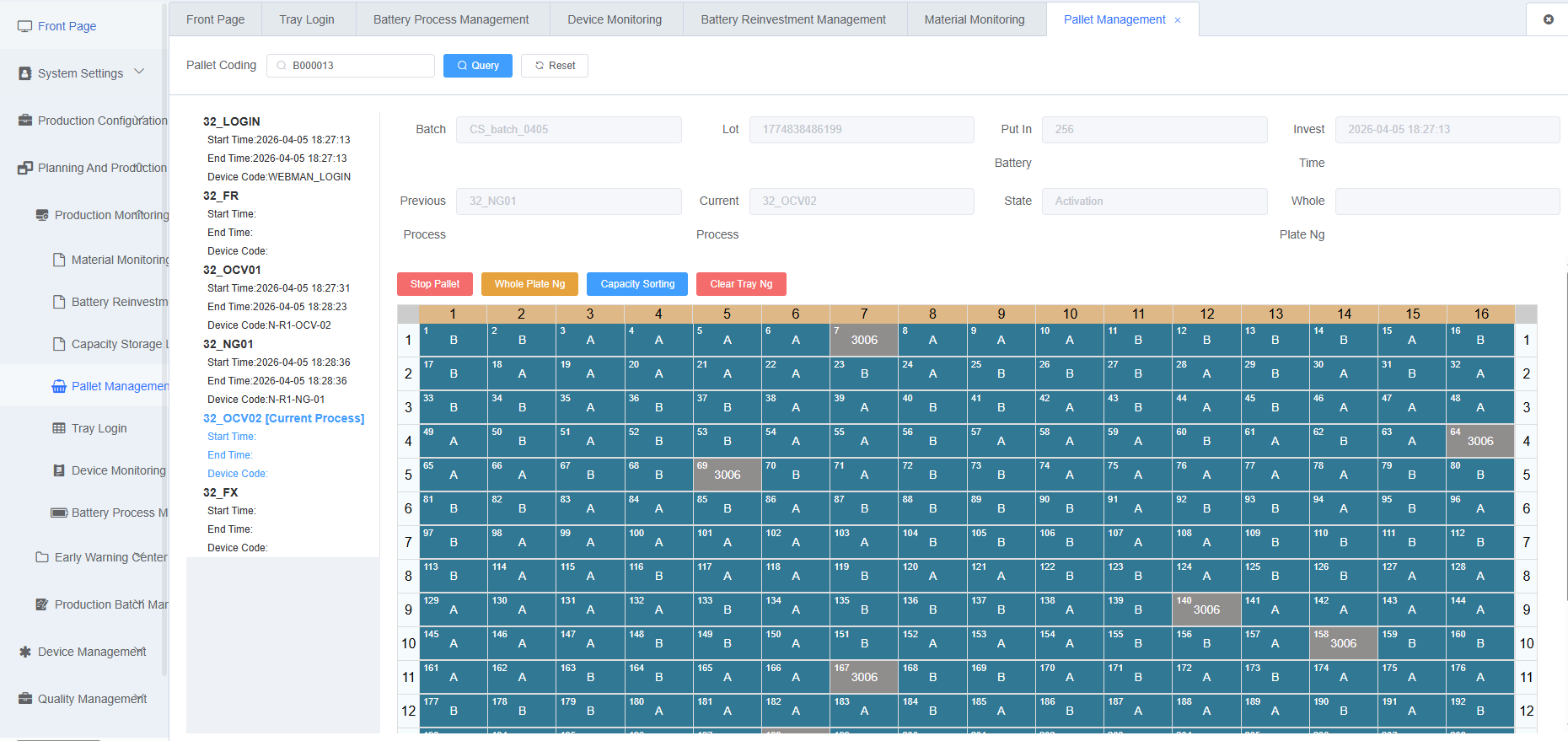Click the Device Monitoring sidebar icon
Image resolution: width=1568 pixels, height=741 pixels.
point(59,470)
